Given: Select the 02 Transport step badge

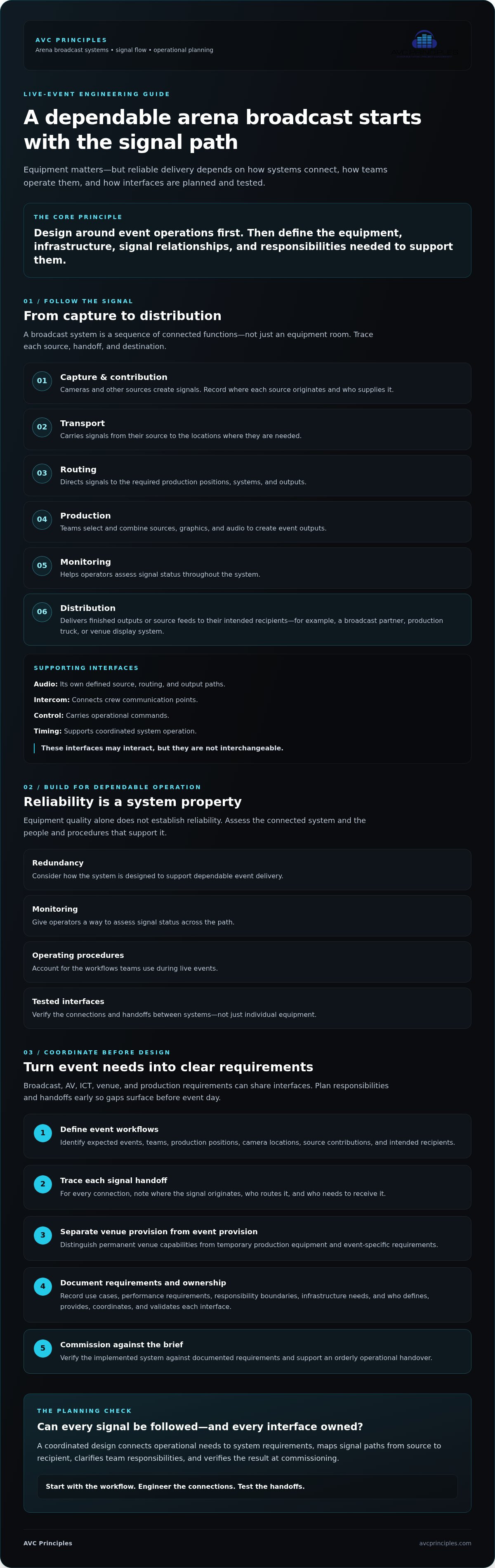Looking at the screenshot, I should tap(42, 427).
